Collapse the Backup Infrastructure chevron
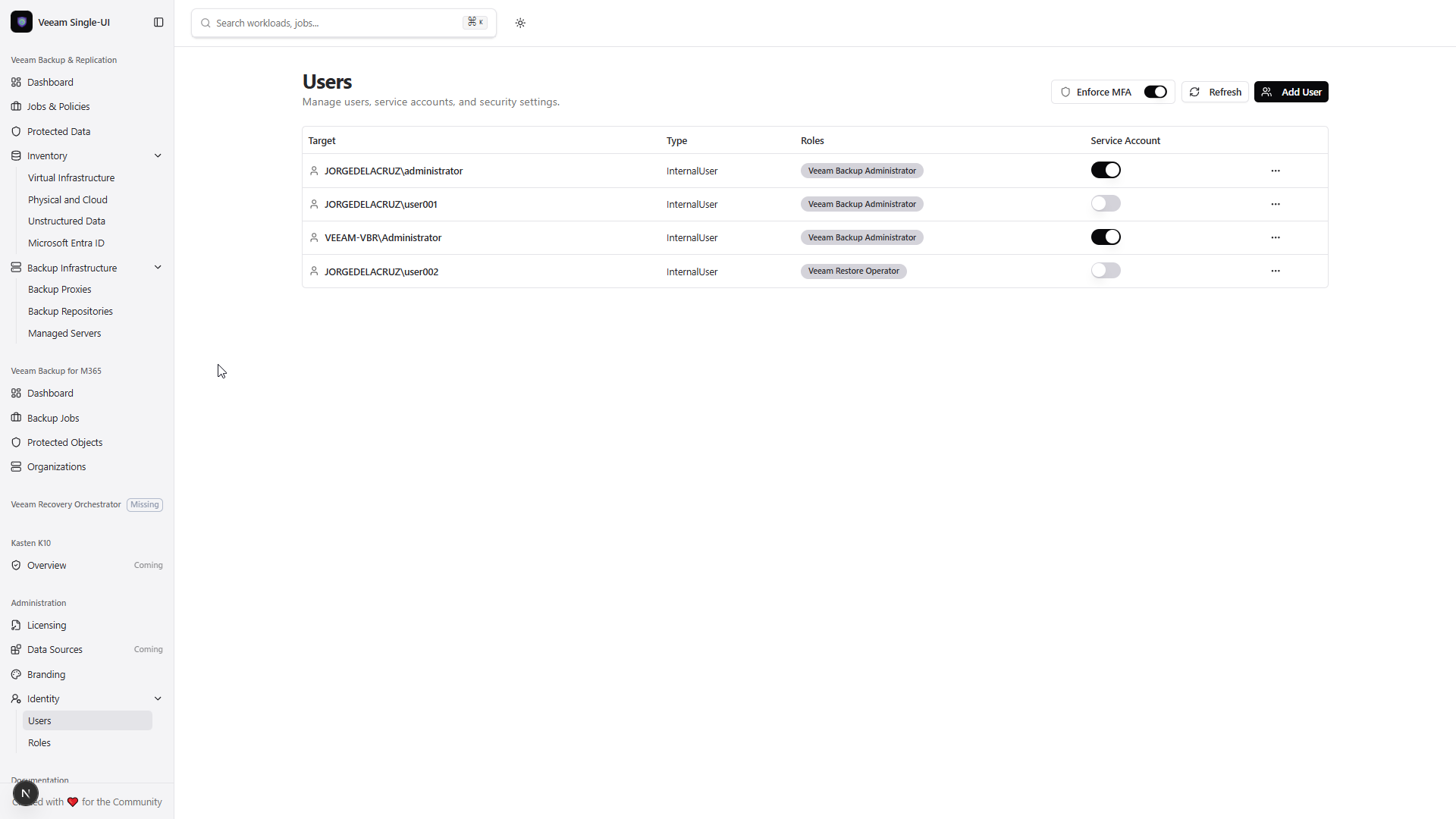 pos(158,268)
